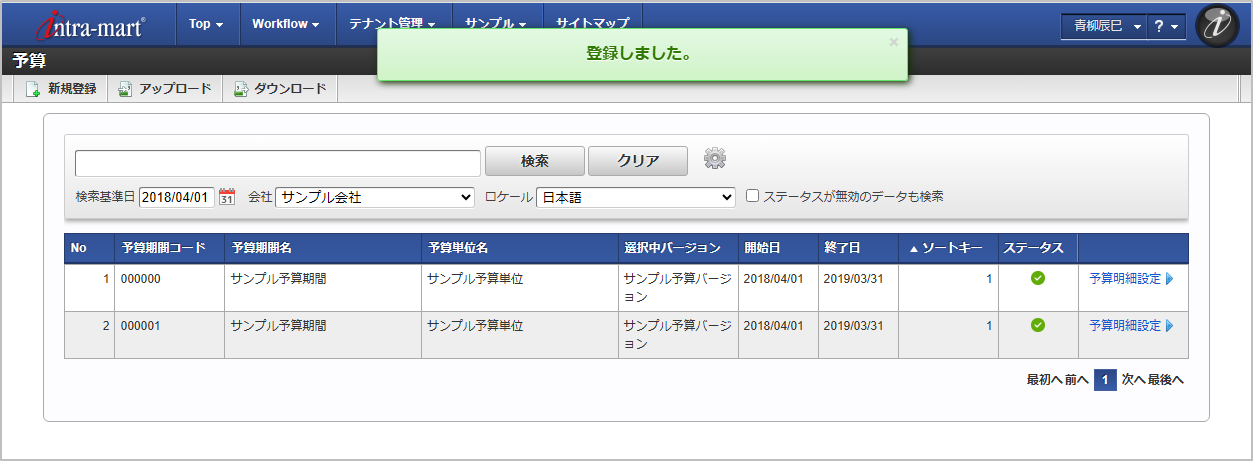
Task: Open the テナント管理 menu
Action: pyautogui.click(x=392, y=23)
